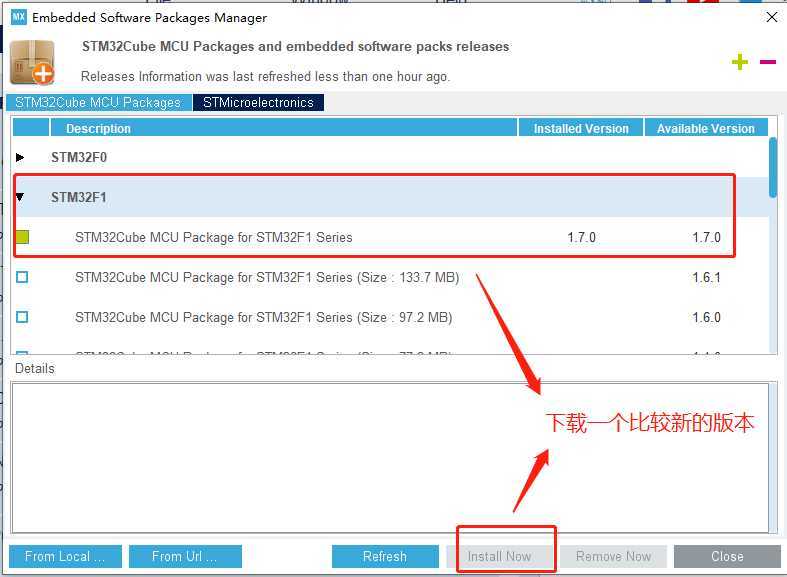
Task: Click the Available Version column header
Action: 706,128
